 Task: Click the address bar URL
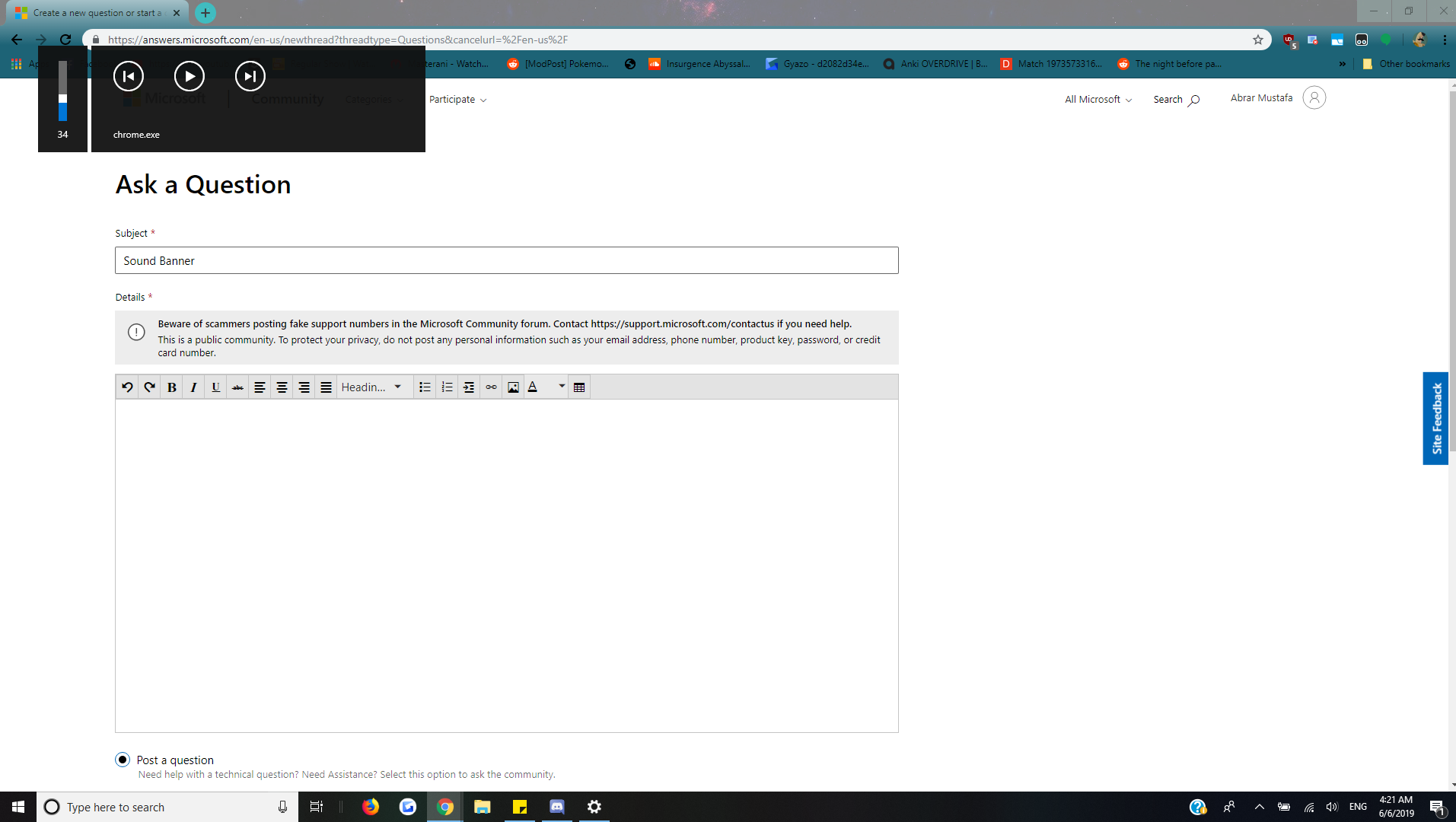(338, 40)
